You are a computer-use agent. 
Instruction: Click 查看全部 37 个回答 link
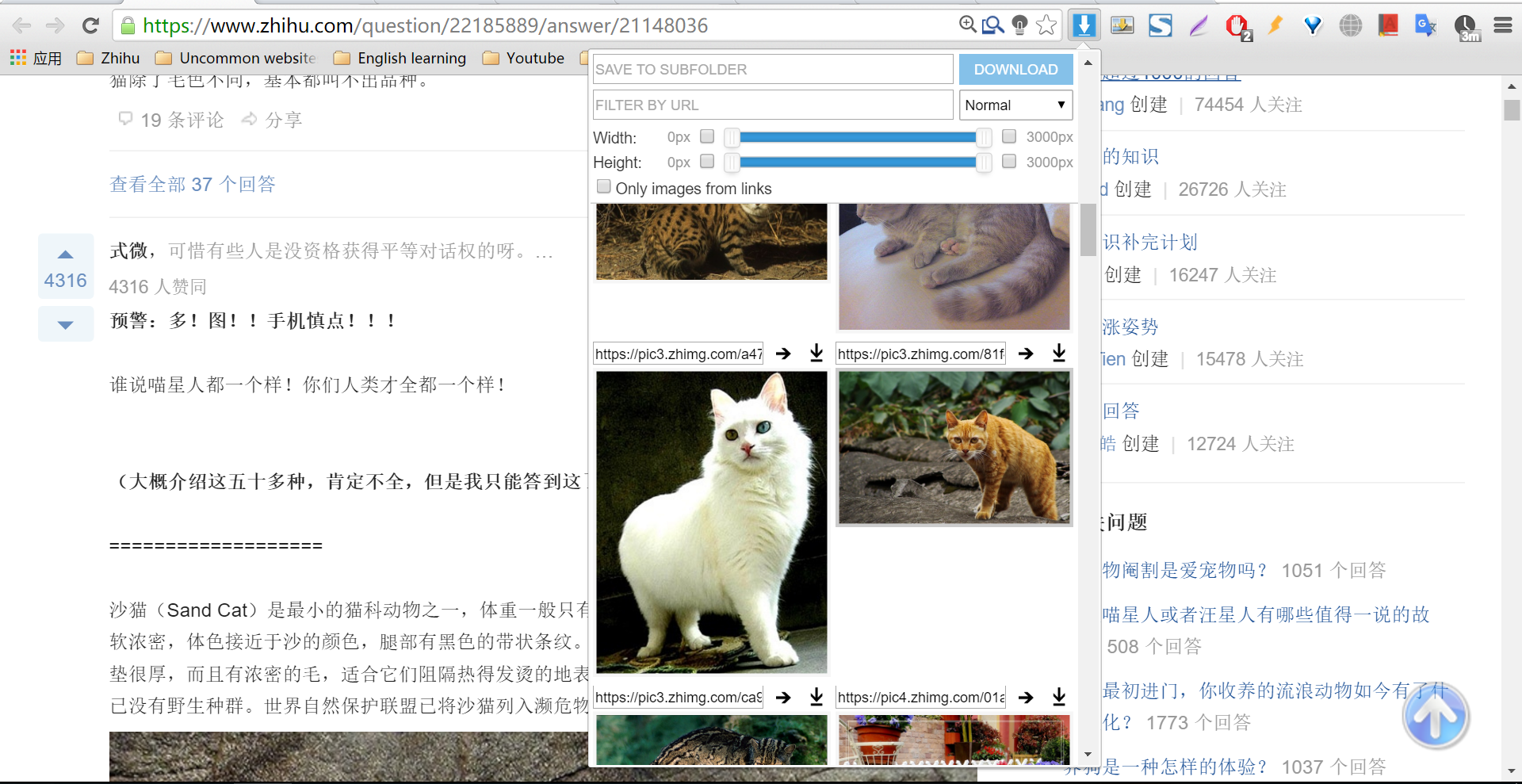click(x=193, y=184)
